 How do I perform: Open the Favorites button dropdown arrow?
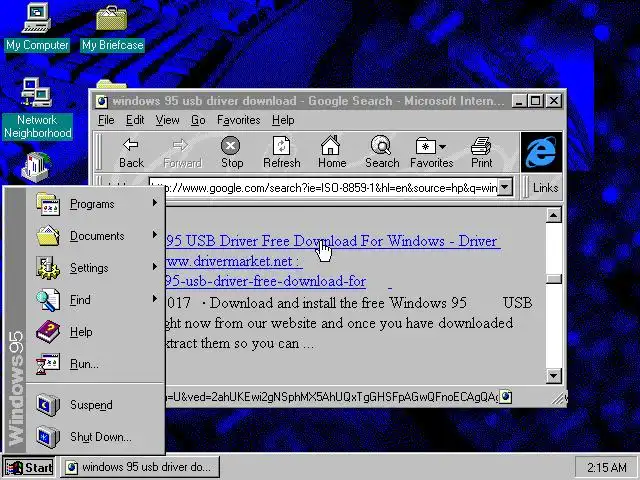443,147
